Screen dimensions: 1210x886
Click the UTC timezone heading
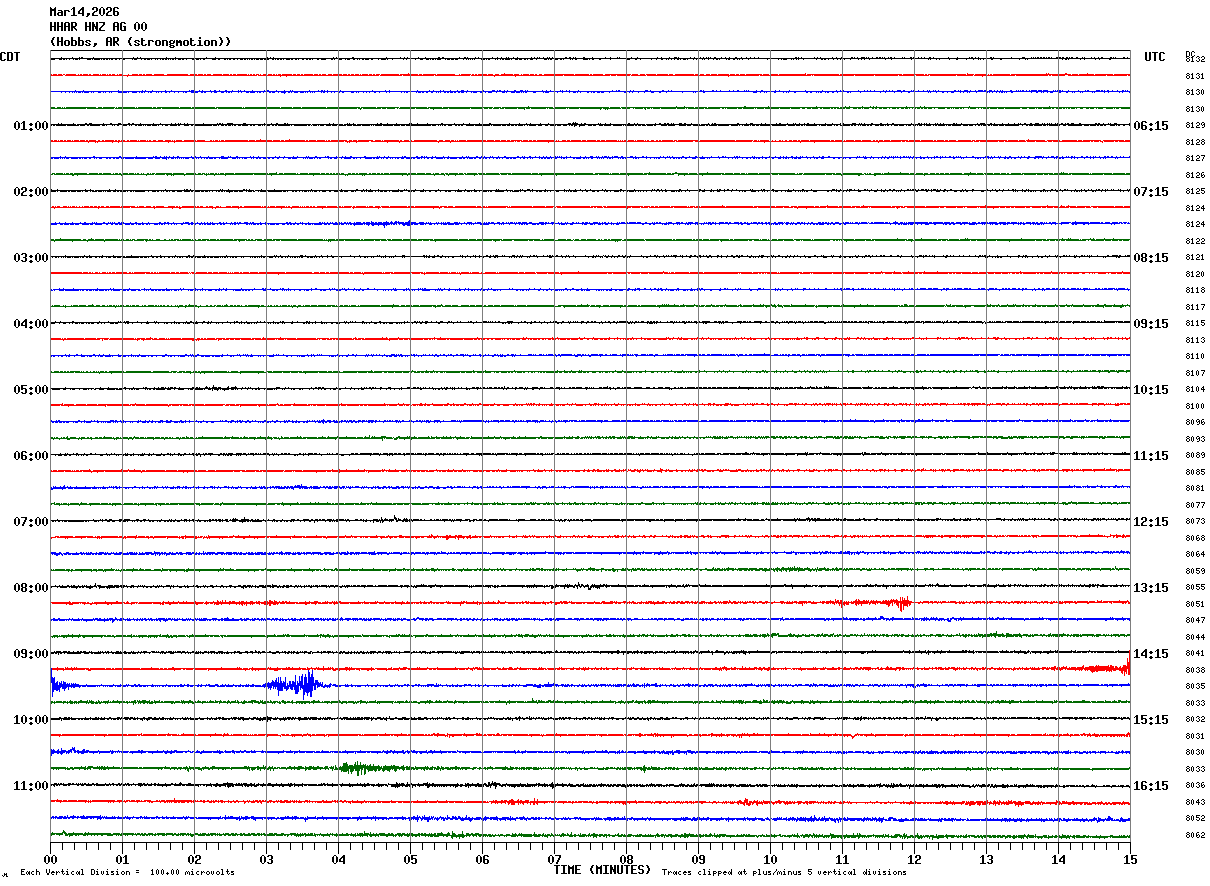[1155, 57]
